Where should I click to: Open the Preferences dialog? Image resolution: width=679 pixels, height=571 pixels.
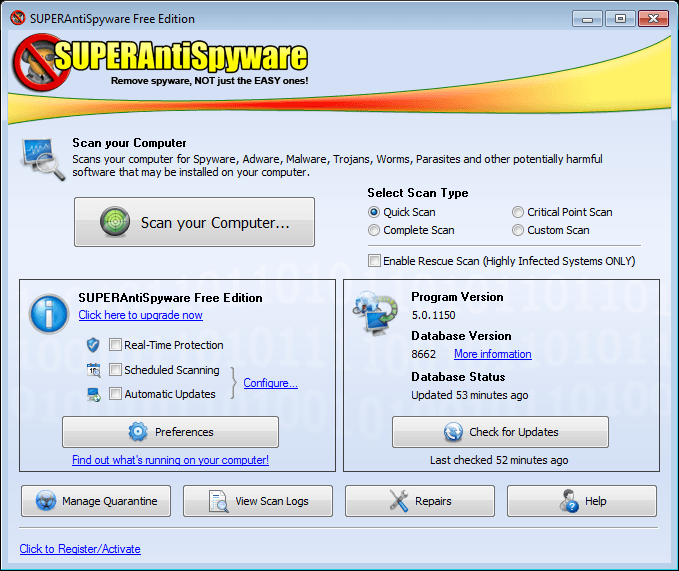click(x=170, y=432)
